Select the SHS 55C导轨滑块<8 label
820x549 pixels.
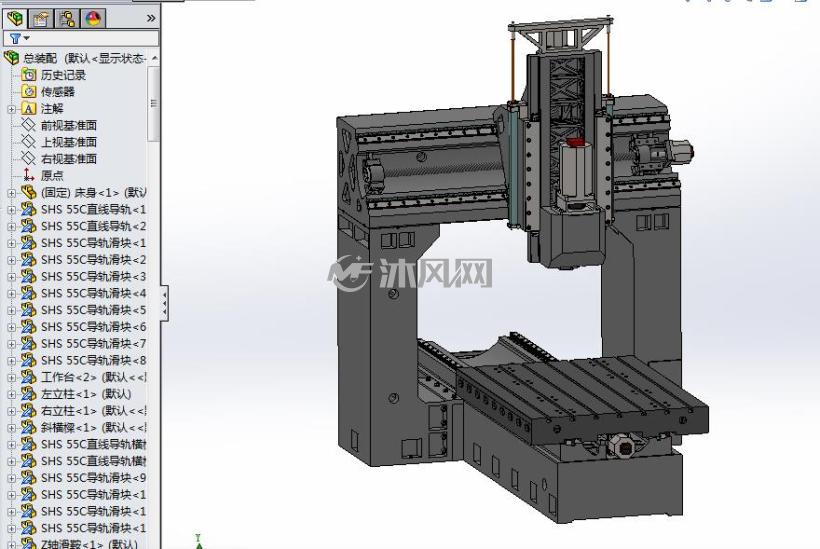(x=94, y=360)
